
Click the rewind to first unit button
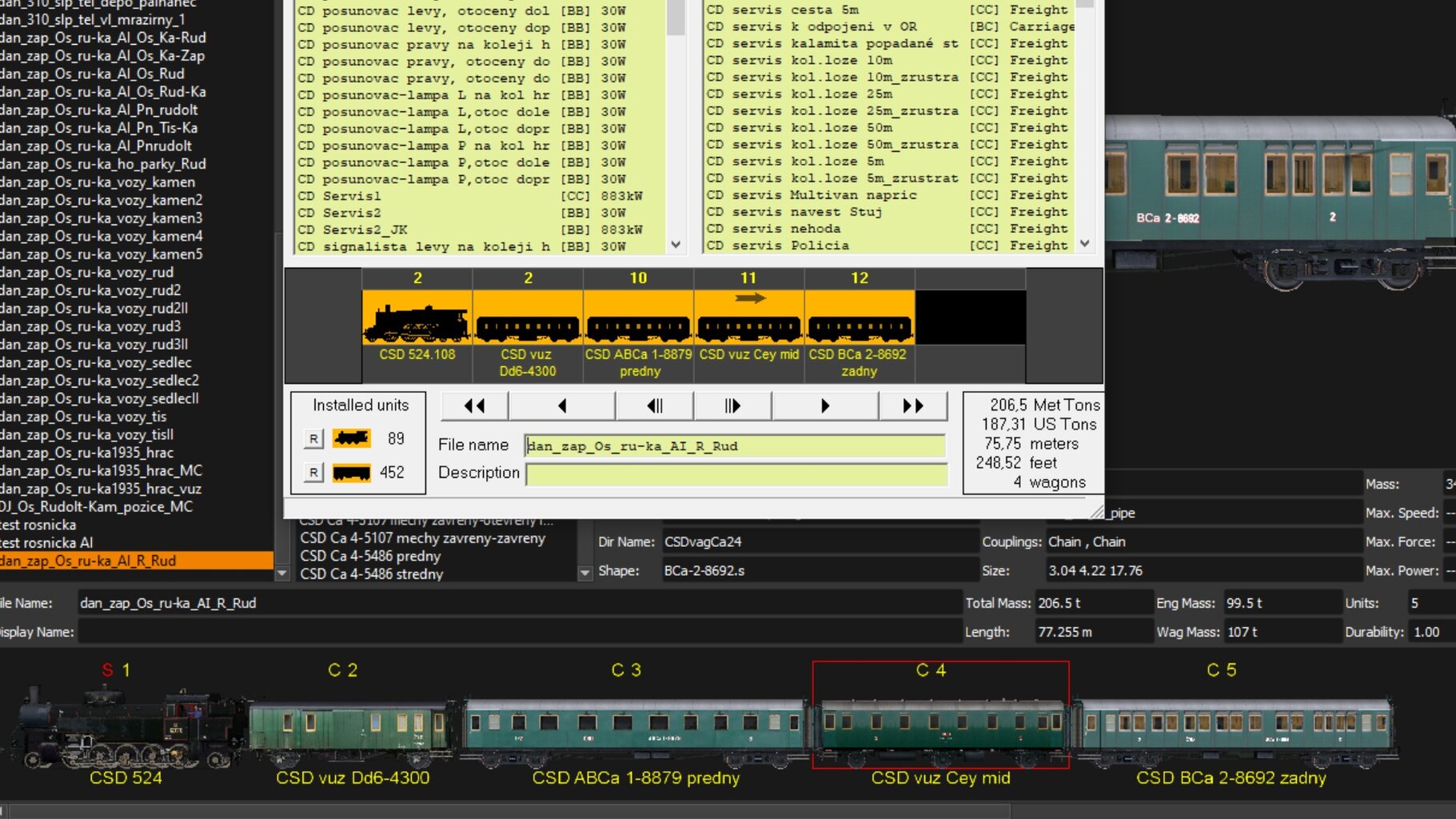(474, 406)
